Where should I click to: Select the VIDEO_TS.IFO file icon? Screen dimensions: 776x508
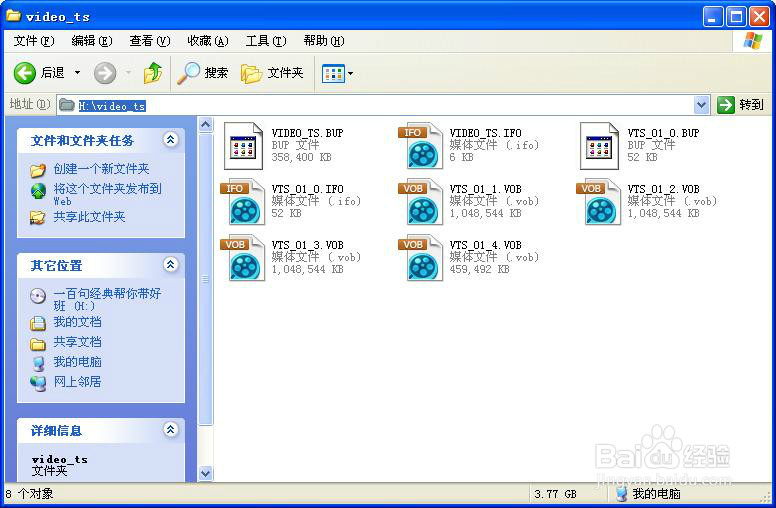pos(421,146)
